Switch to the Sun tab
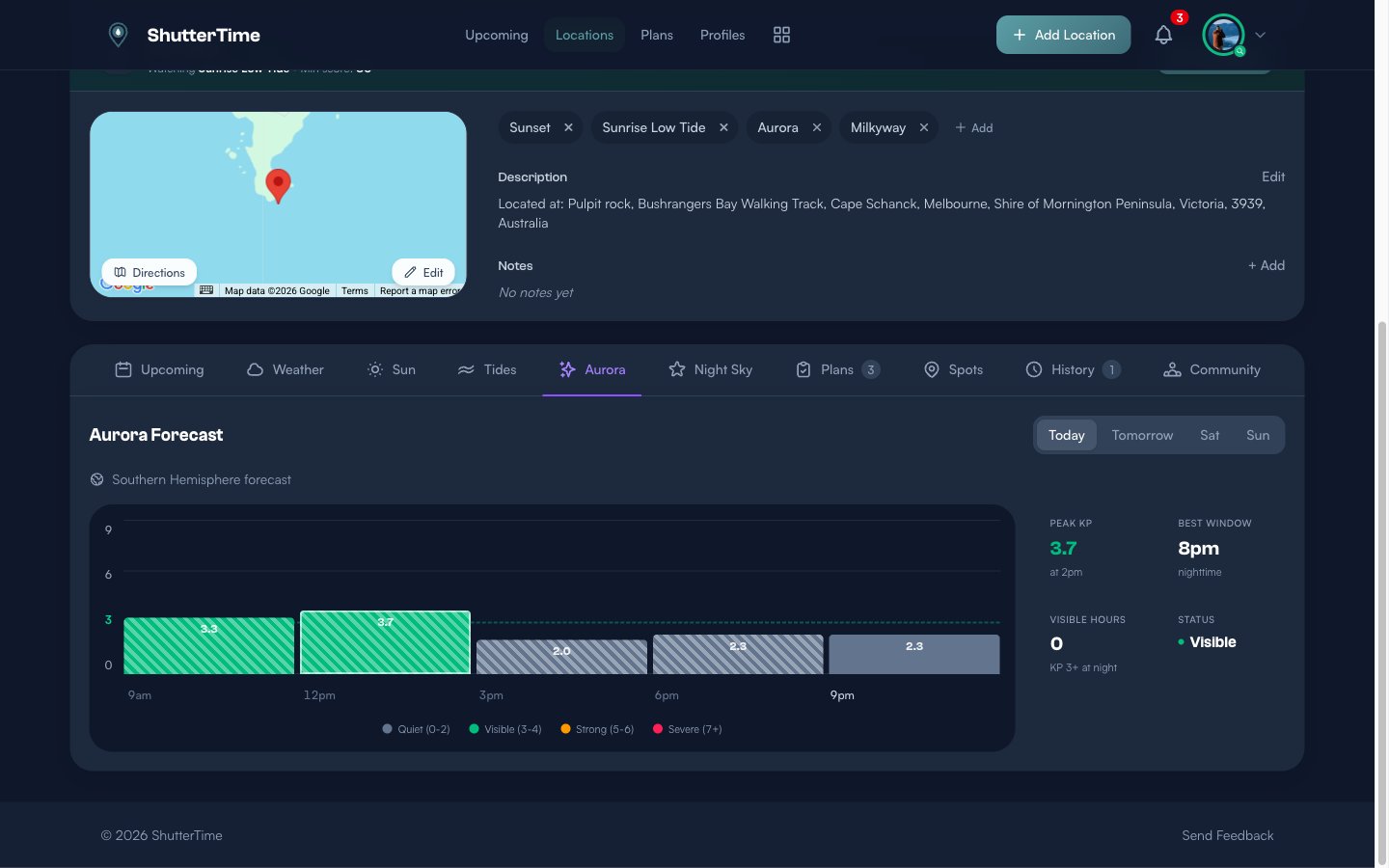Screen dimensions: 1389x868 pyautogui.click(x=392, y=369)
